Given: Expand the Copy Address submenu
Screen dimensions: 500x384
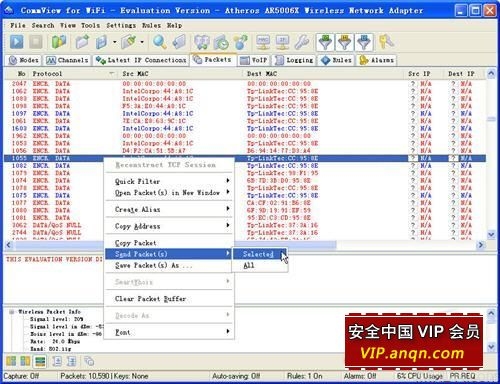Looking at the screenshot, I should (x=169, y=226).
